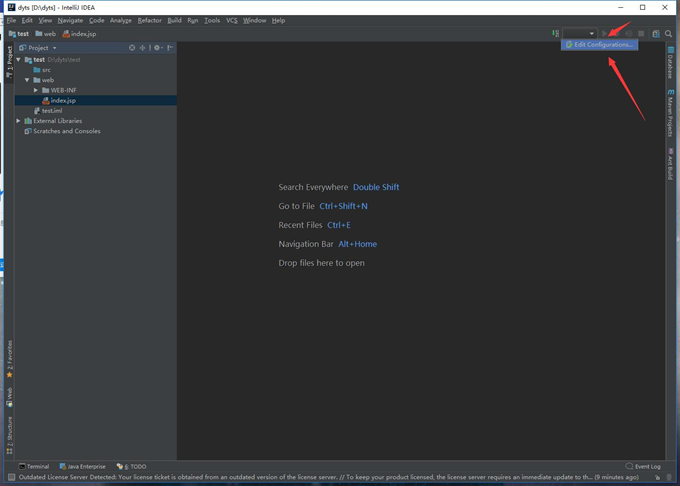This screenshot has height=486, width=680.
Task: Open the Tools menu
Action: (212, 20)
